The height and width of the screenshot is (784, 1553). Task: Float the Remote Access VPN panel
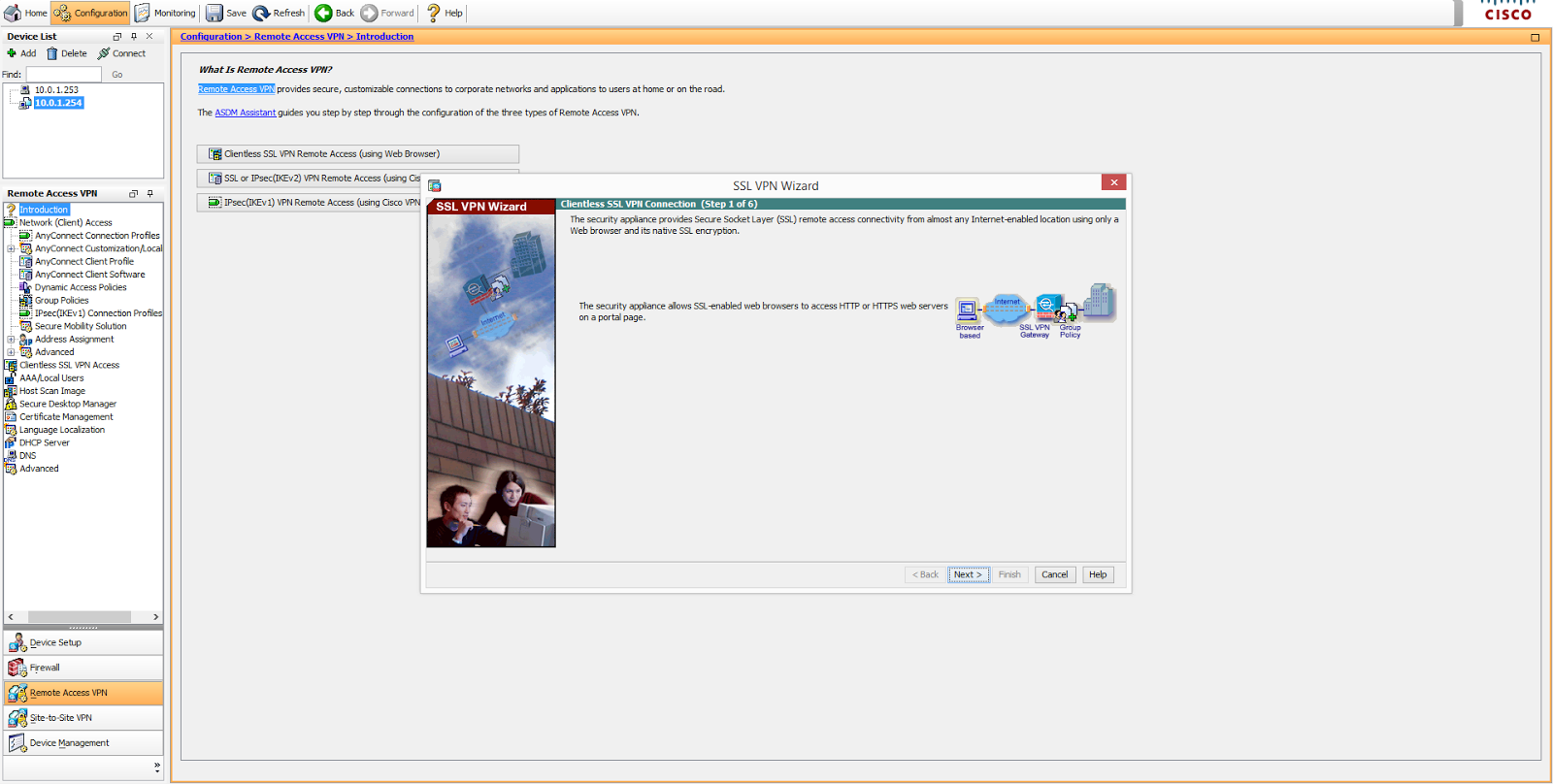tap(133, 194)
